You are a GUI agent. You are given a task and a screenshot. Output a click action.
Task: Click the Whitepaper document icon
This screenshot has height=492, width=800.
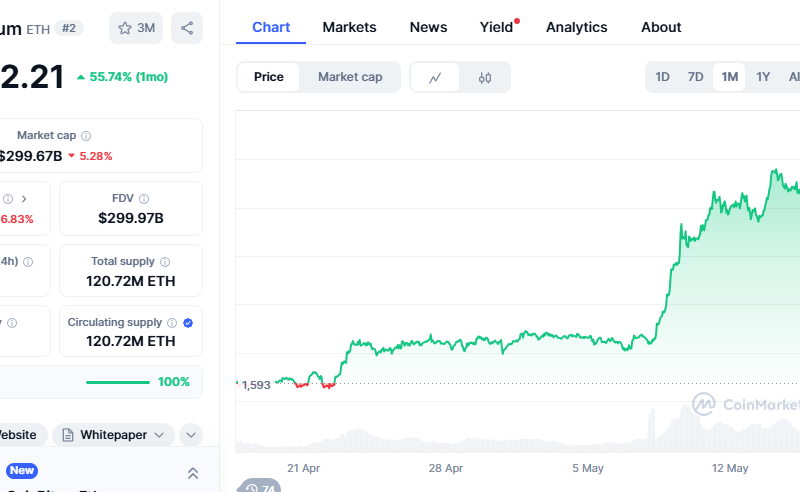[67, 435]
